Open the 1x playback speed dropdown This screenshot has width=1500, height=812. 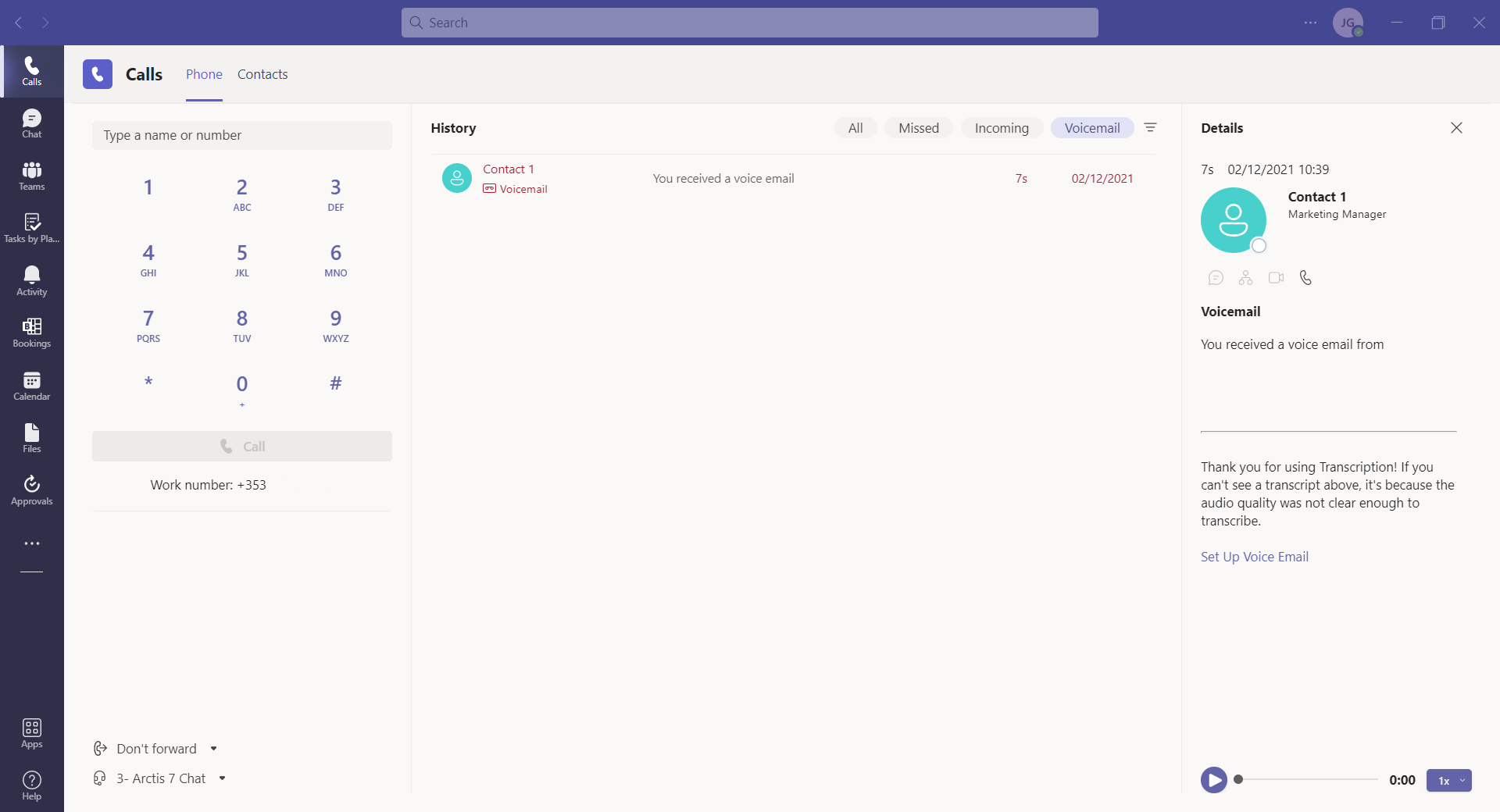[x=1449, y=781]
